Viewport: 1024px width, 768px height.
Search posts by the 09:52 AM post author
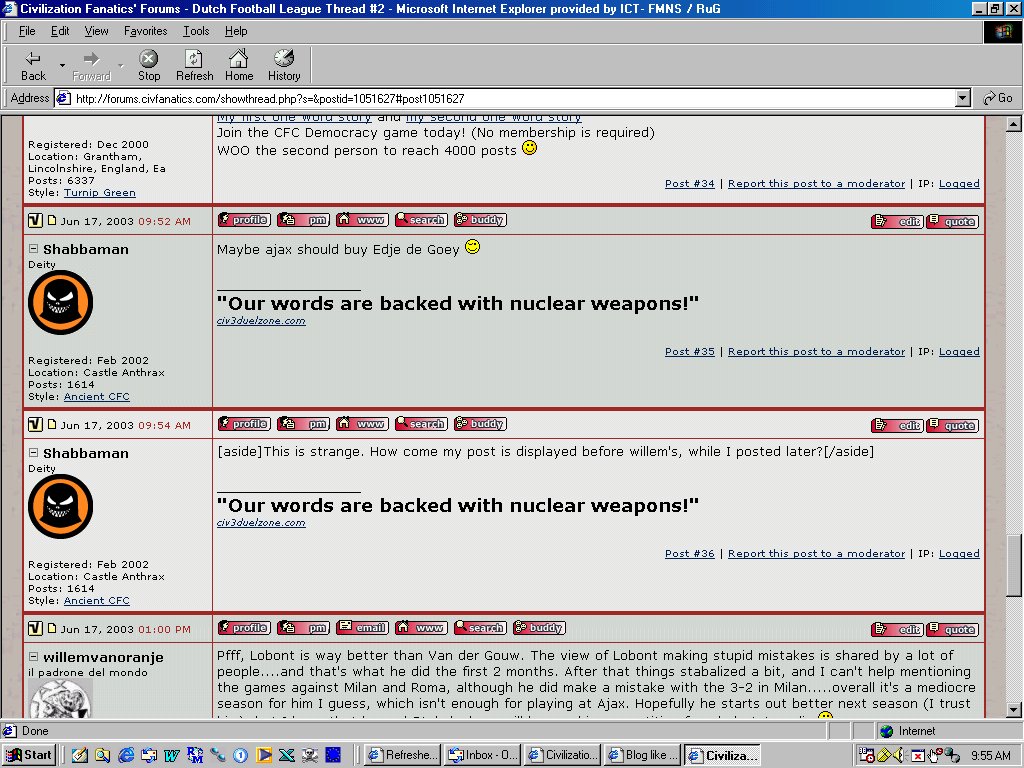[421, 220]
